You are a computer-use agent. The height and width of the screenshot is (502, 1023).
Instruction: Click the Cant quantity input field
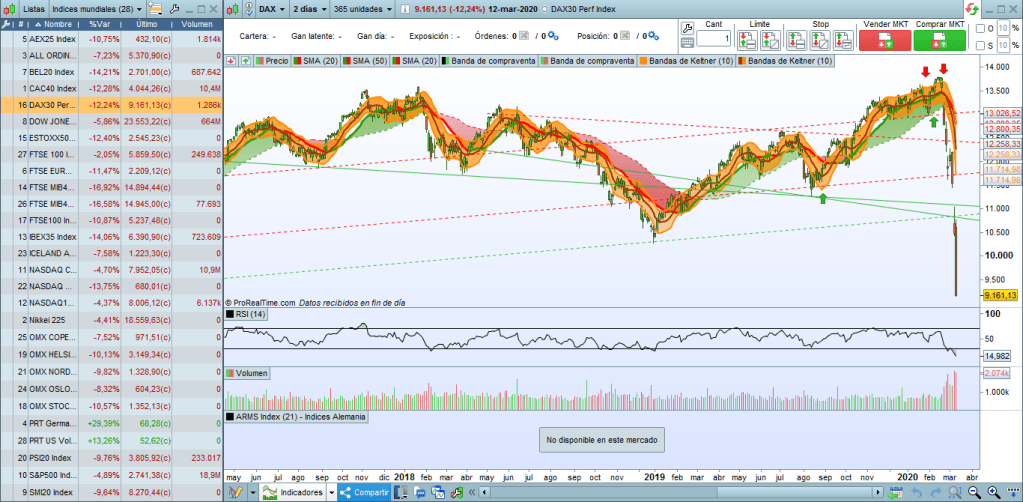pyautogui.click(x=713, y=39)
